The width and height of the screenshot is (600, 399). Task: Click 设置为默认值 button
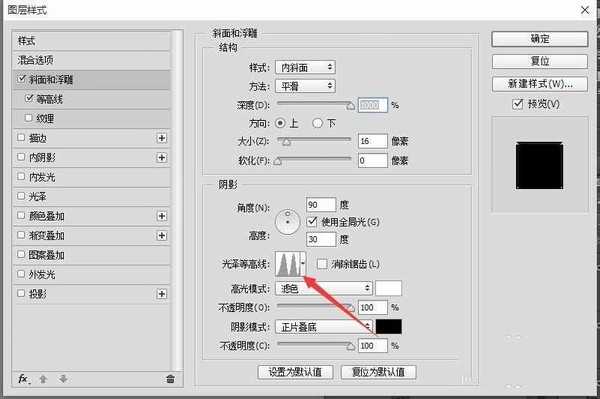tap(295, 372)
